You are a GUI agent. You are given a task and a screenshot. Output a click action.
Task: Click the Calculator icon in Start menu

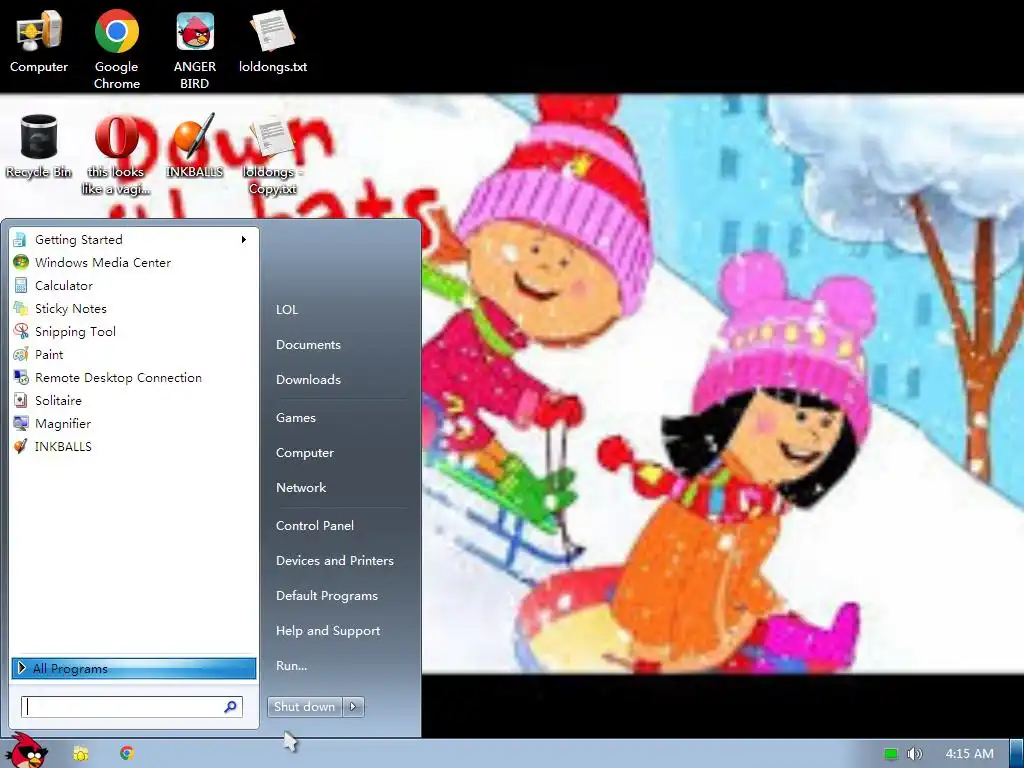(x=20, y=285)
